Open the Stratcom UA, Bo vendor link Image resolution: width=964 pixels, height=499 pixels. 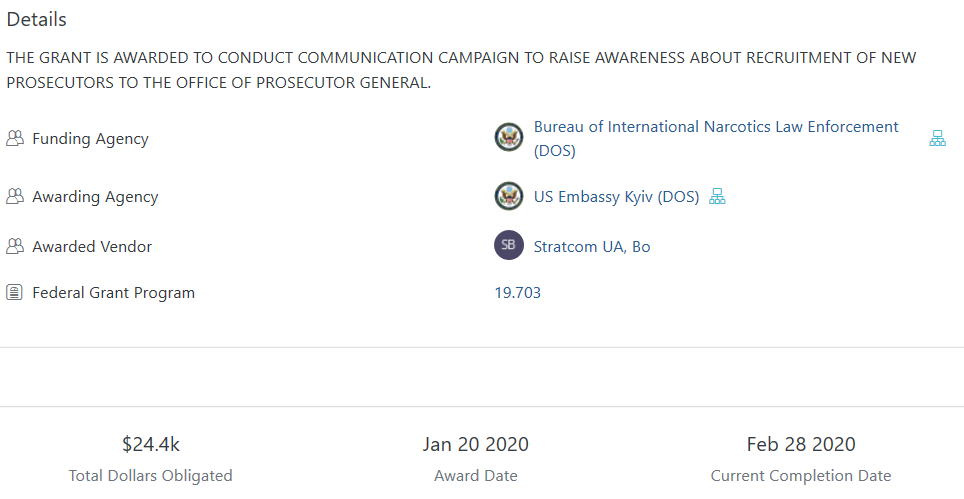(x=592, y=246)
